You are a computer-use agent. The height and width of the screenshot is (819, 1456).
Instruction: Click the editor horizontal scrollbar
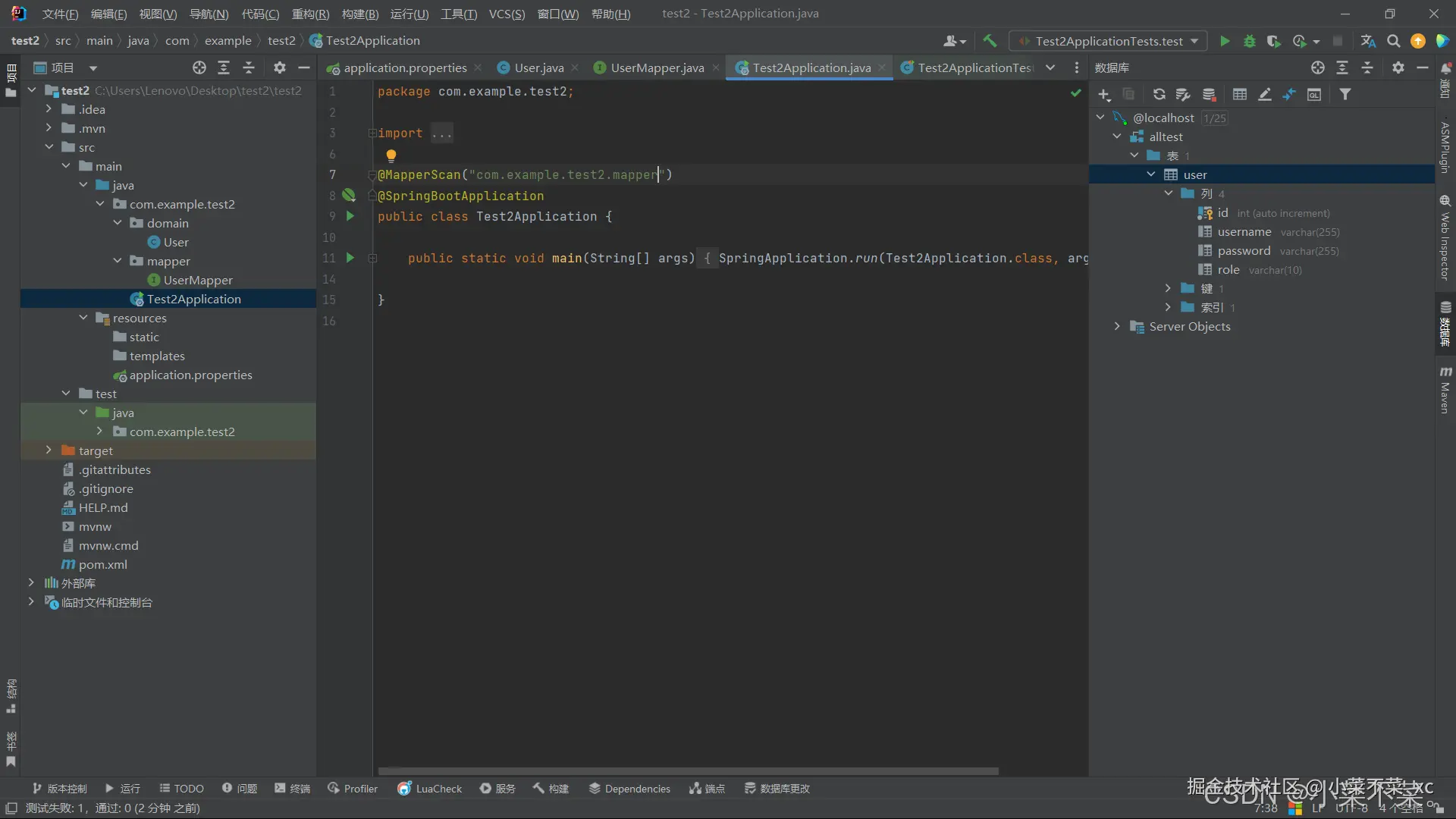click(688, 771)
